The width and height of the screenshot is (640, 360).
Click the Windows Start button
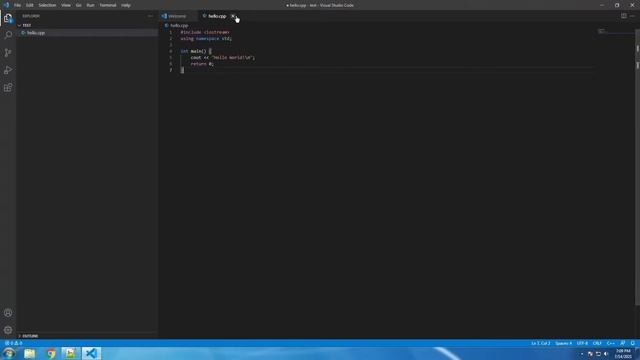9,353
